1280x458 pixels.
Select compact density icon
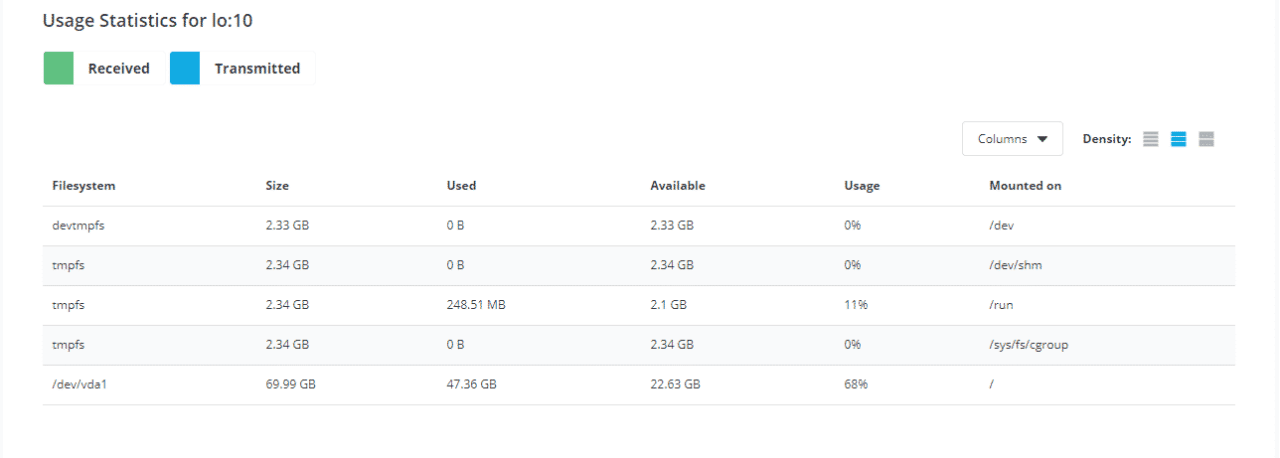(1150, 139)
